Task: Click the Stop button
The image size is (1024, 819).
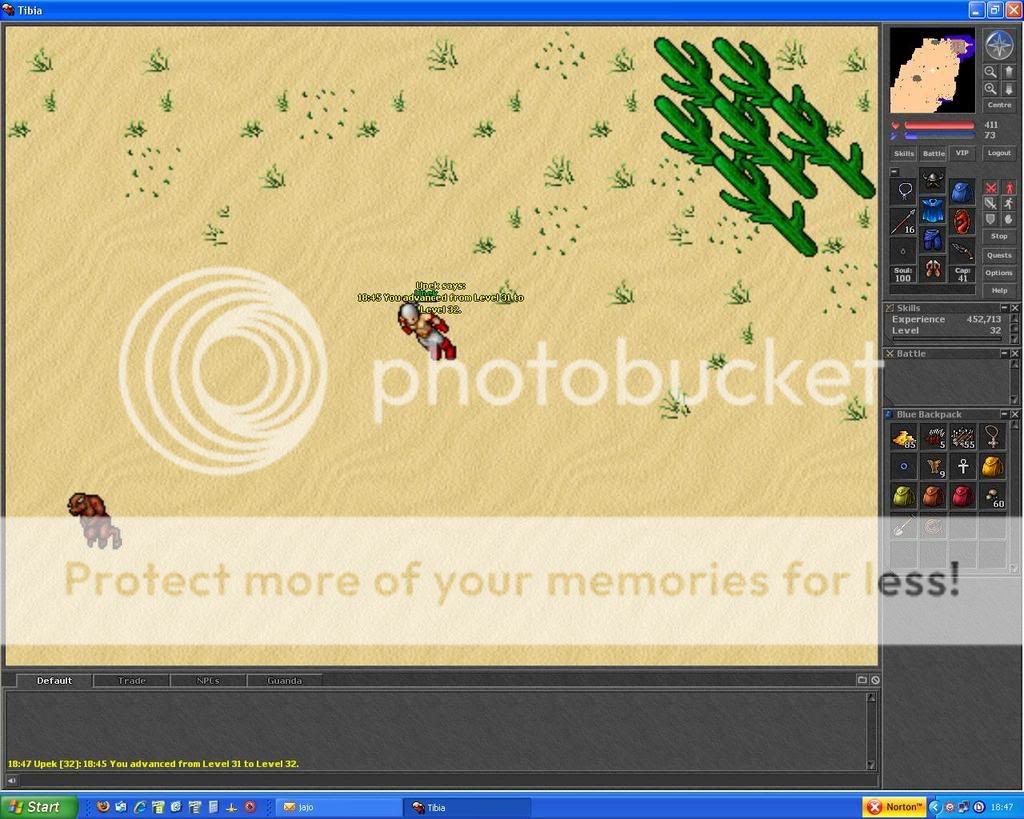Action: (999, 236)
